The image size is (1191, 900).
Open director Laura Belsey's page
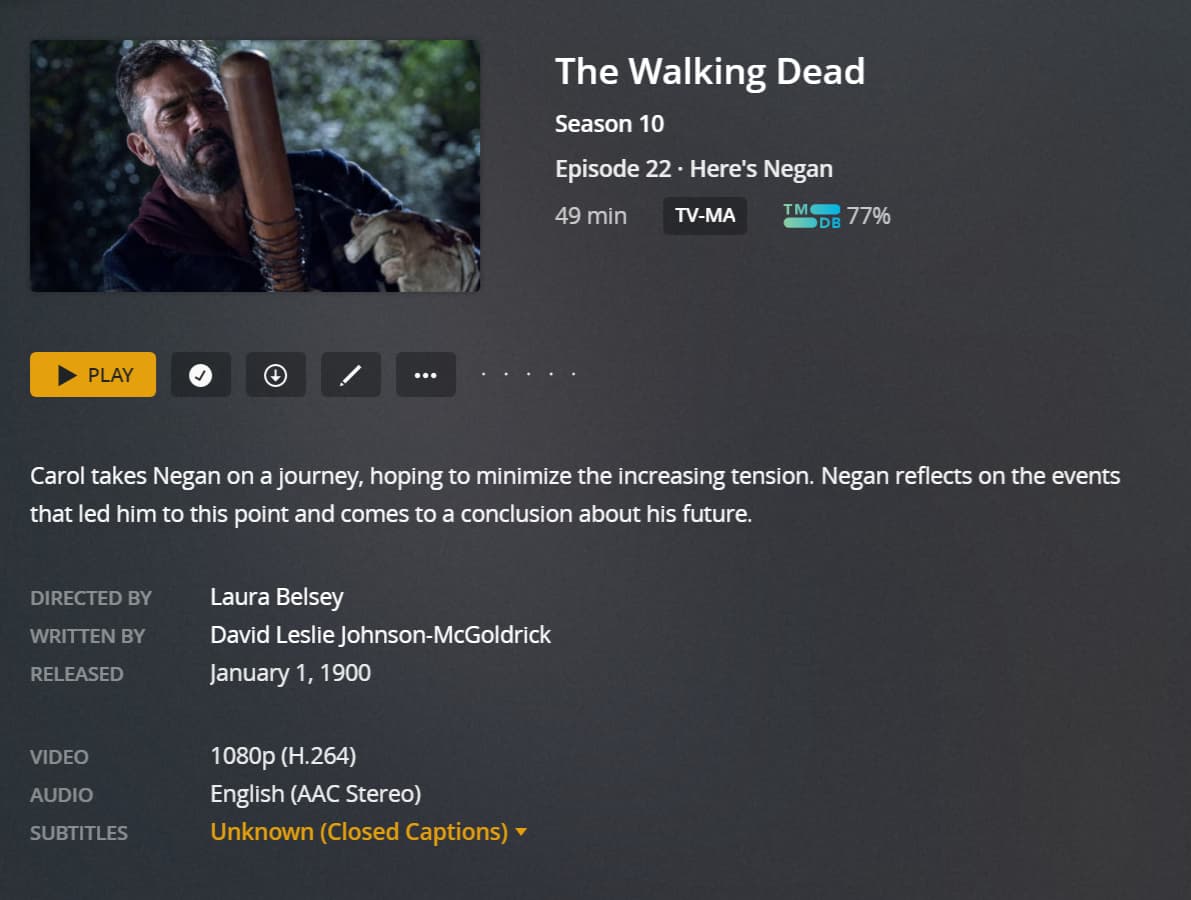[x=276, y=597]
